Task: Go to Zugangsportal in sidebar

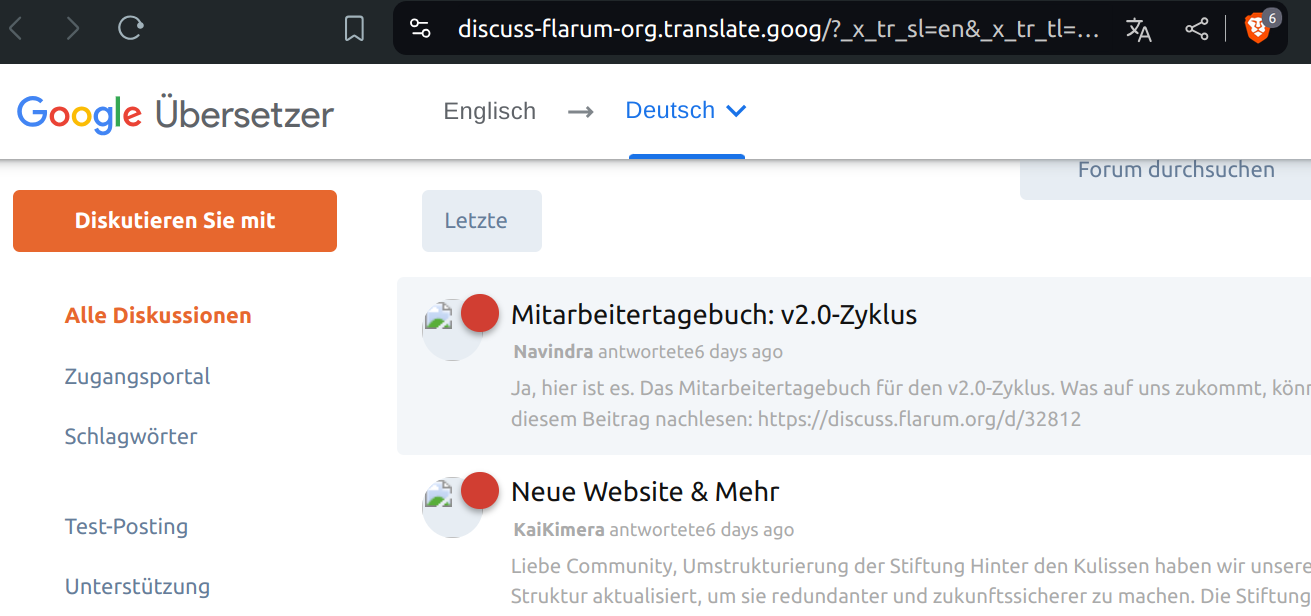Action: coord(137,377)
